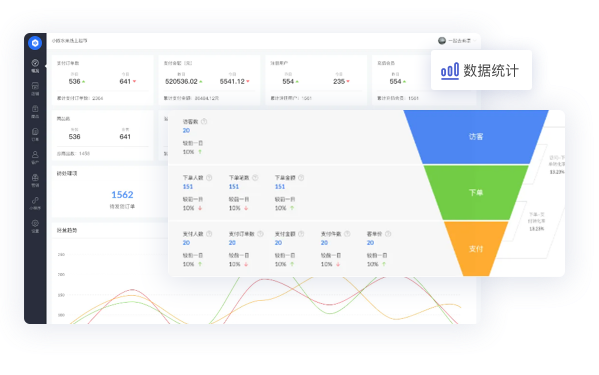This screenshot has height=375, width=599.
Task: Click the blue hexagon logo in sidebar
Action: (x=35, y=43)
